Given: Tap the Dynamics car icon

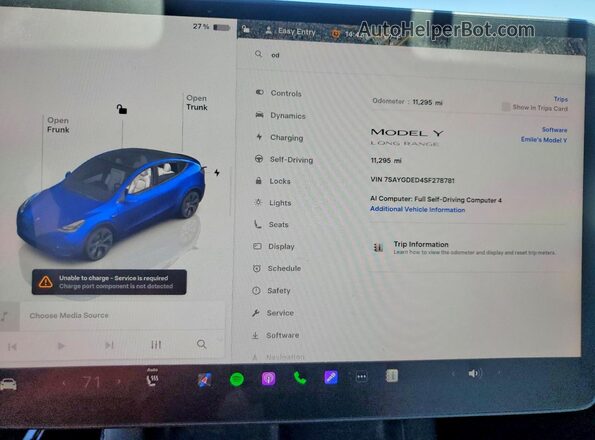Looking at the screenshot, I should 259,115.
